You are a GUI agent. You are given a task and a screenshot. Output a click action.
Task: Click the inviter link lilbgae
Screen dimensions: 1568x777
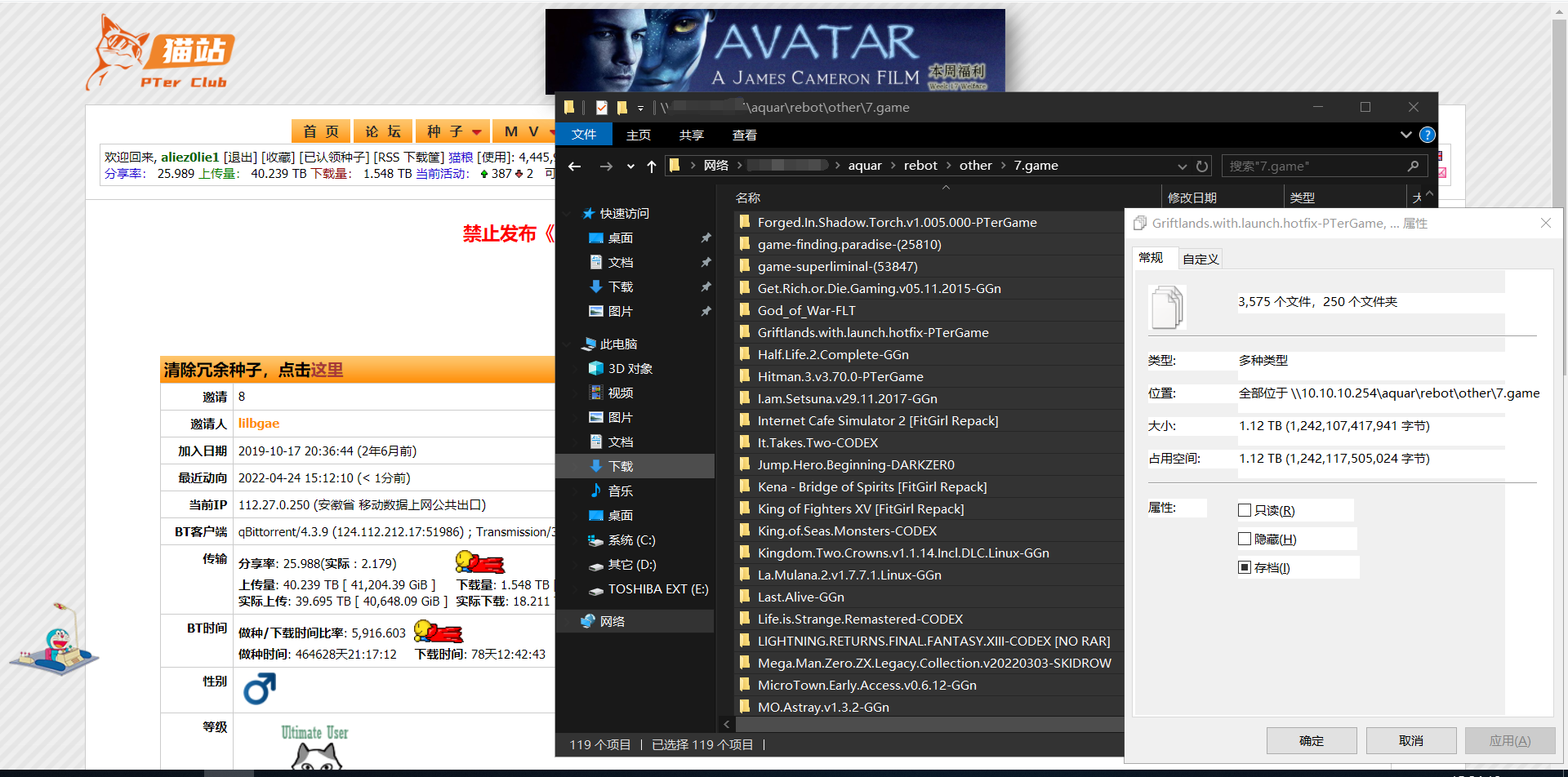click(259, 424)
